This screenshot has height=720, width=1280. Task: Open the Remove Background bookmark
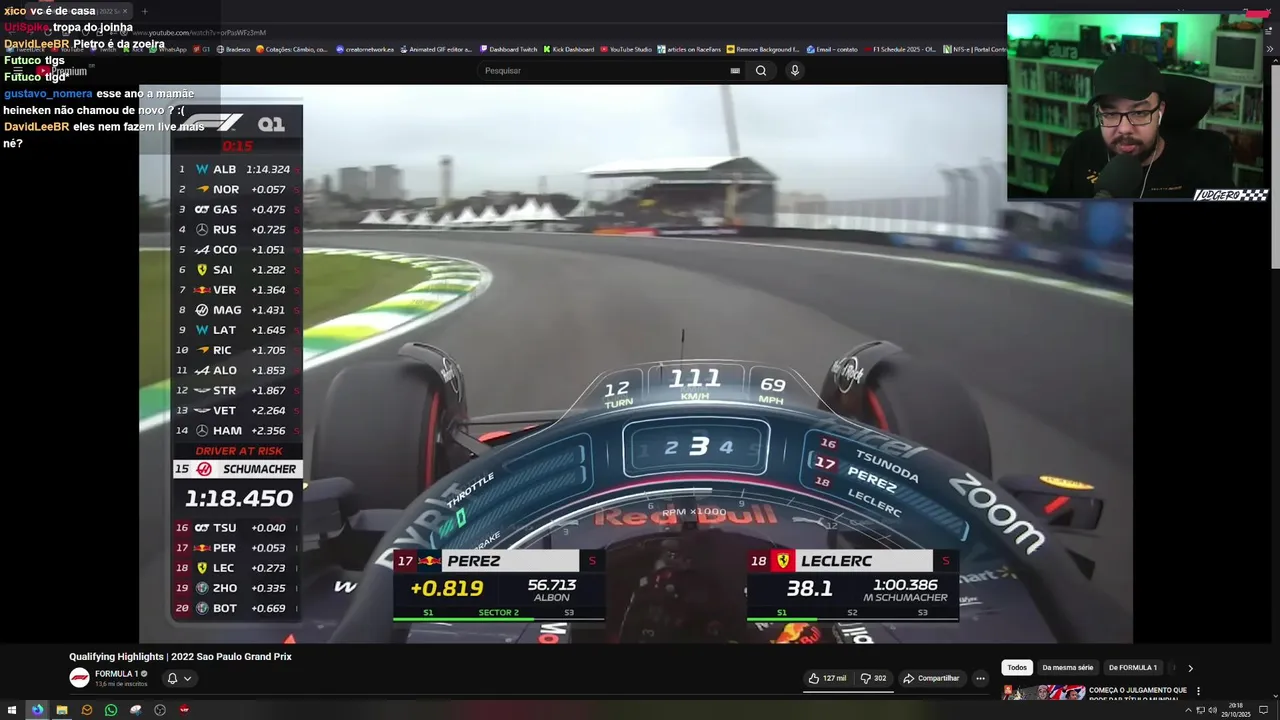762,49
